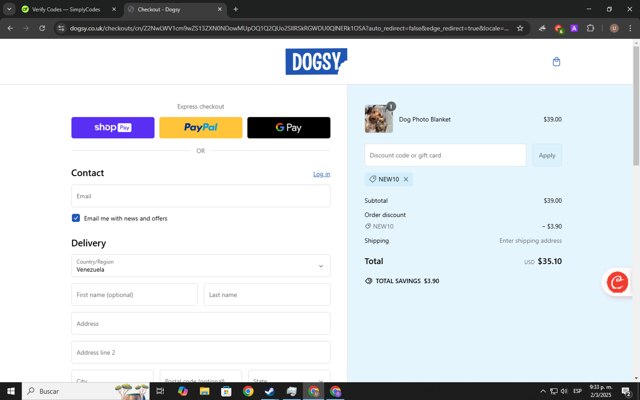Focus the Email input field
Screen dimensions: 640x400
tap(200, 196)
